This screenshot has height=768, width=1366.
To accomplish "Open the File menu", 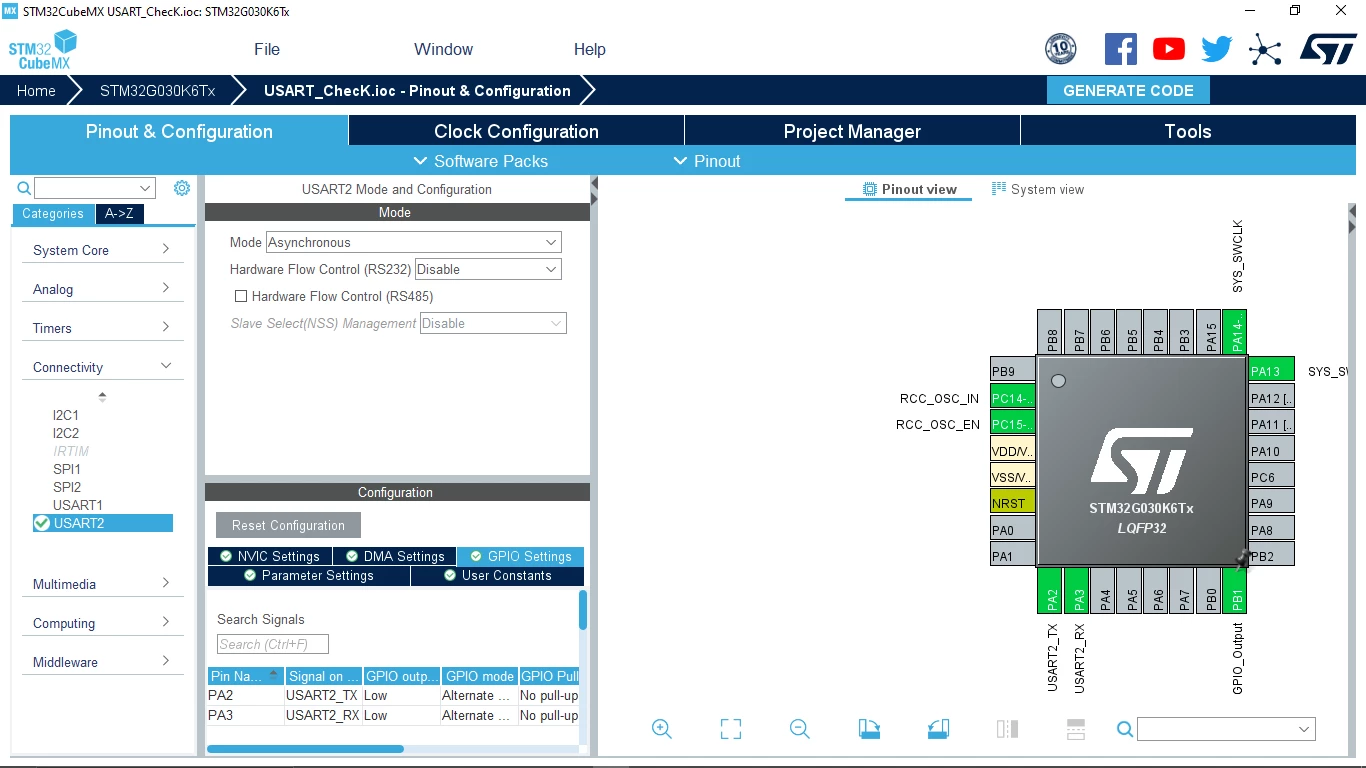I will [x=267, y=49].
